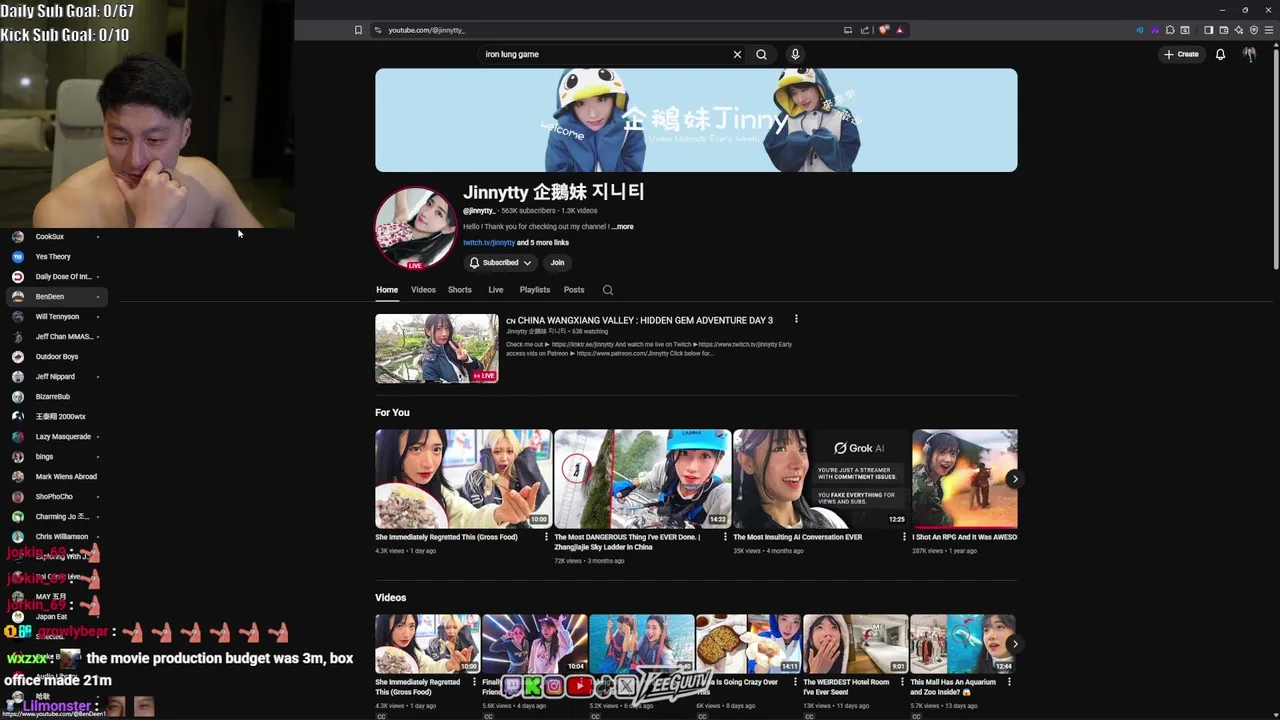
Task: Open the site information icon beside URL
Action: (x=378, y=30)
